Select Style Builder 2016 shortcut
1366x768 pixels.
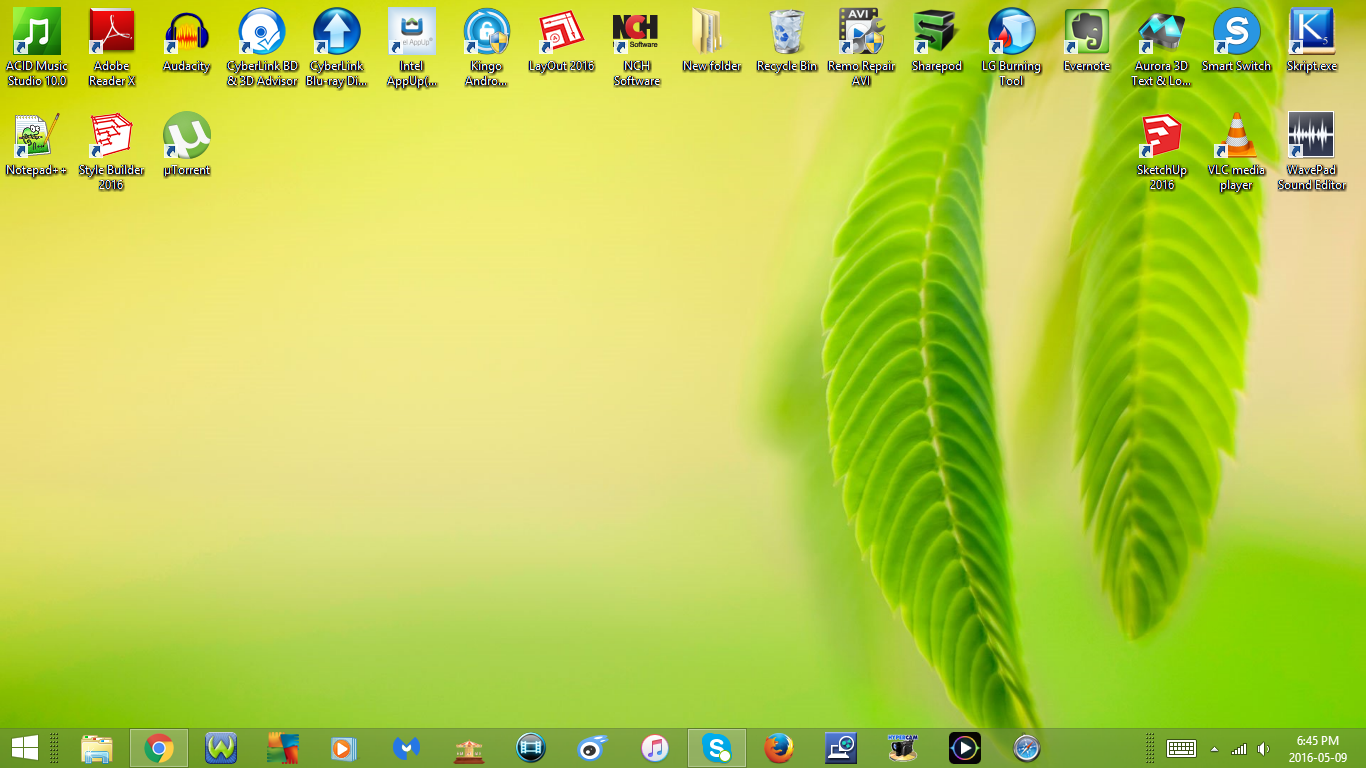(112, 151)
